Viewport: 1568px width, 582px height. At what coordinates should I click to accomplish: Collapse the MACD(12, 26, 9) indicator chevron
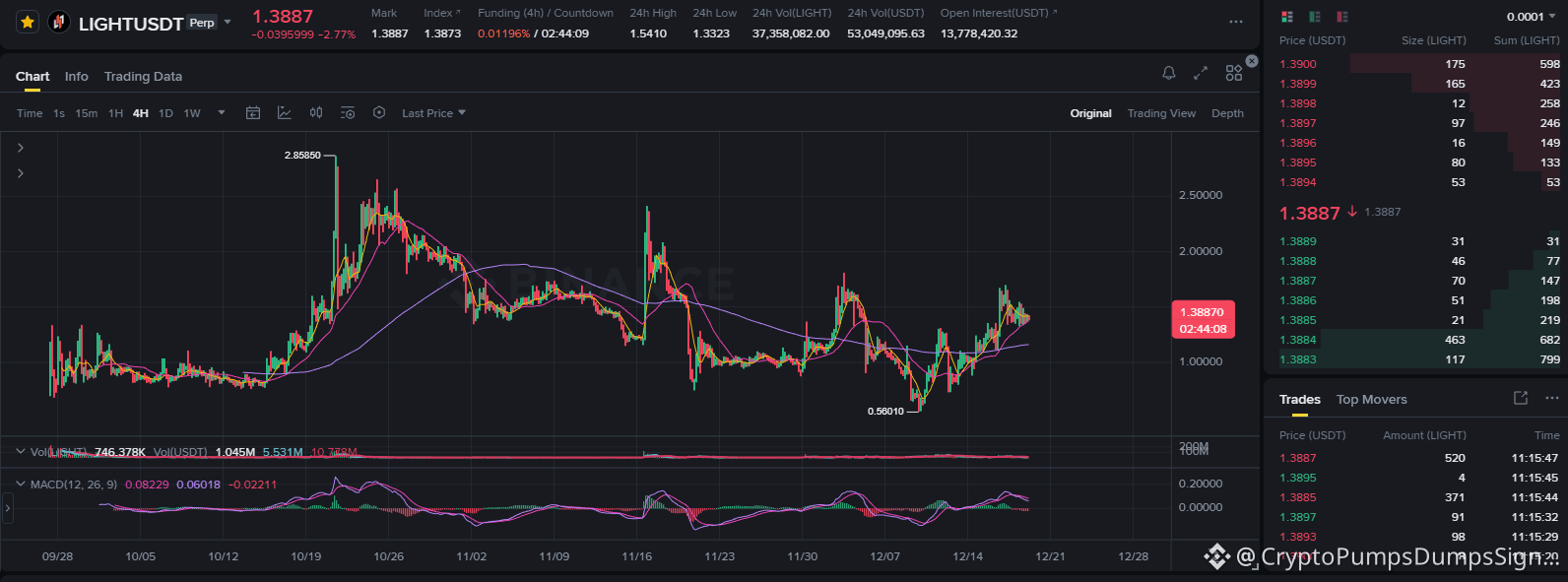pos(21,485)
